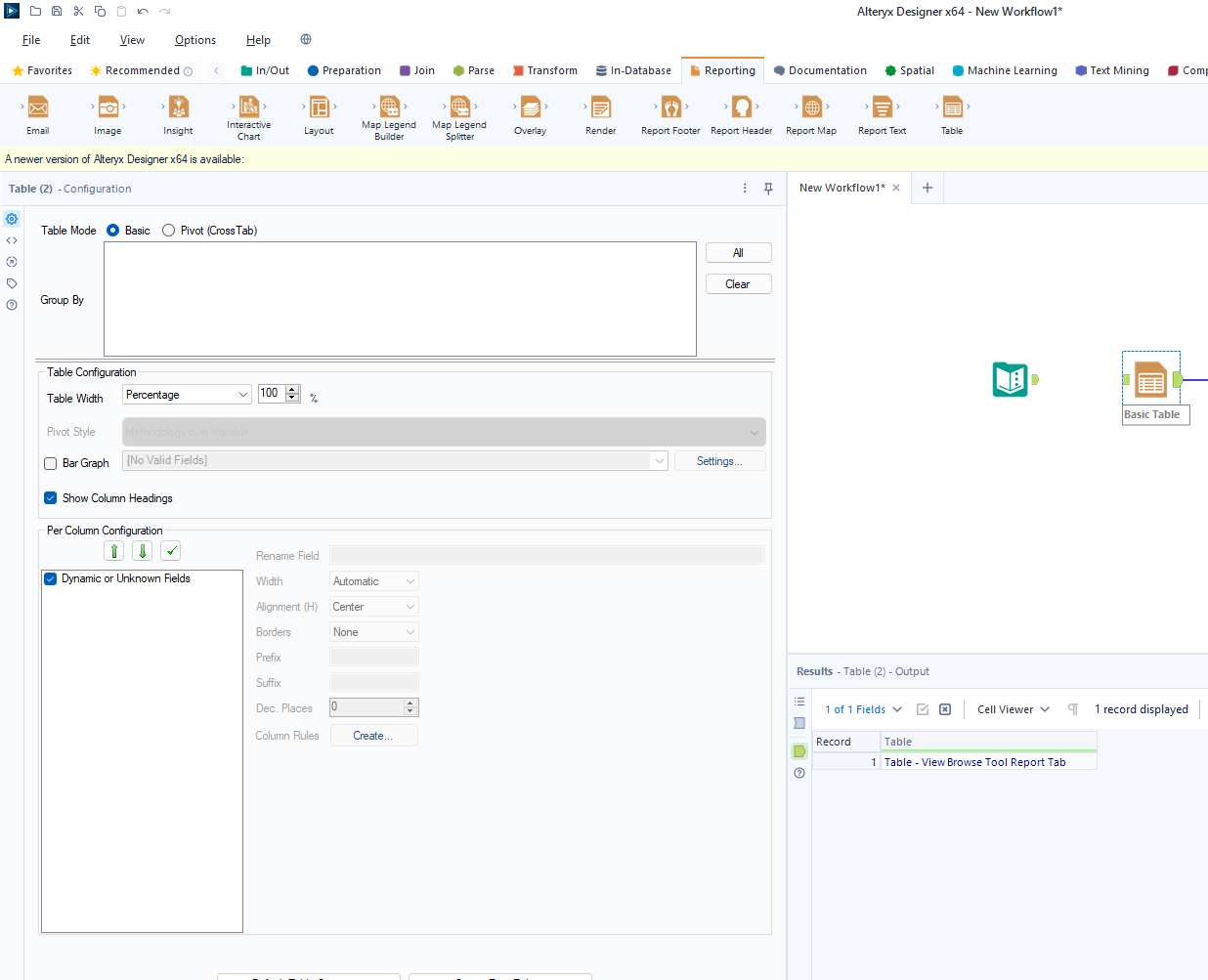Open the Table Width Percentage dropdown
This screenshot has height=980, width=1208.
point(188,395)
